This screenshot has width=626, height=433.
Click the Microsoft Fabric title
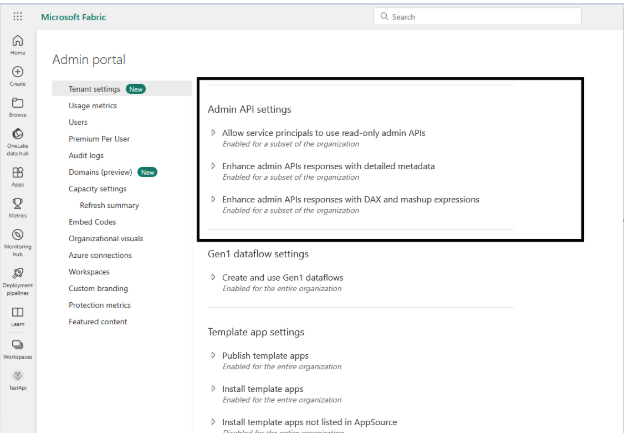click(x=73, y=17)
